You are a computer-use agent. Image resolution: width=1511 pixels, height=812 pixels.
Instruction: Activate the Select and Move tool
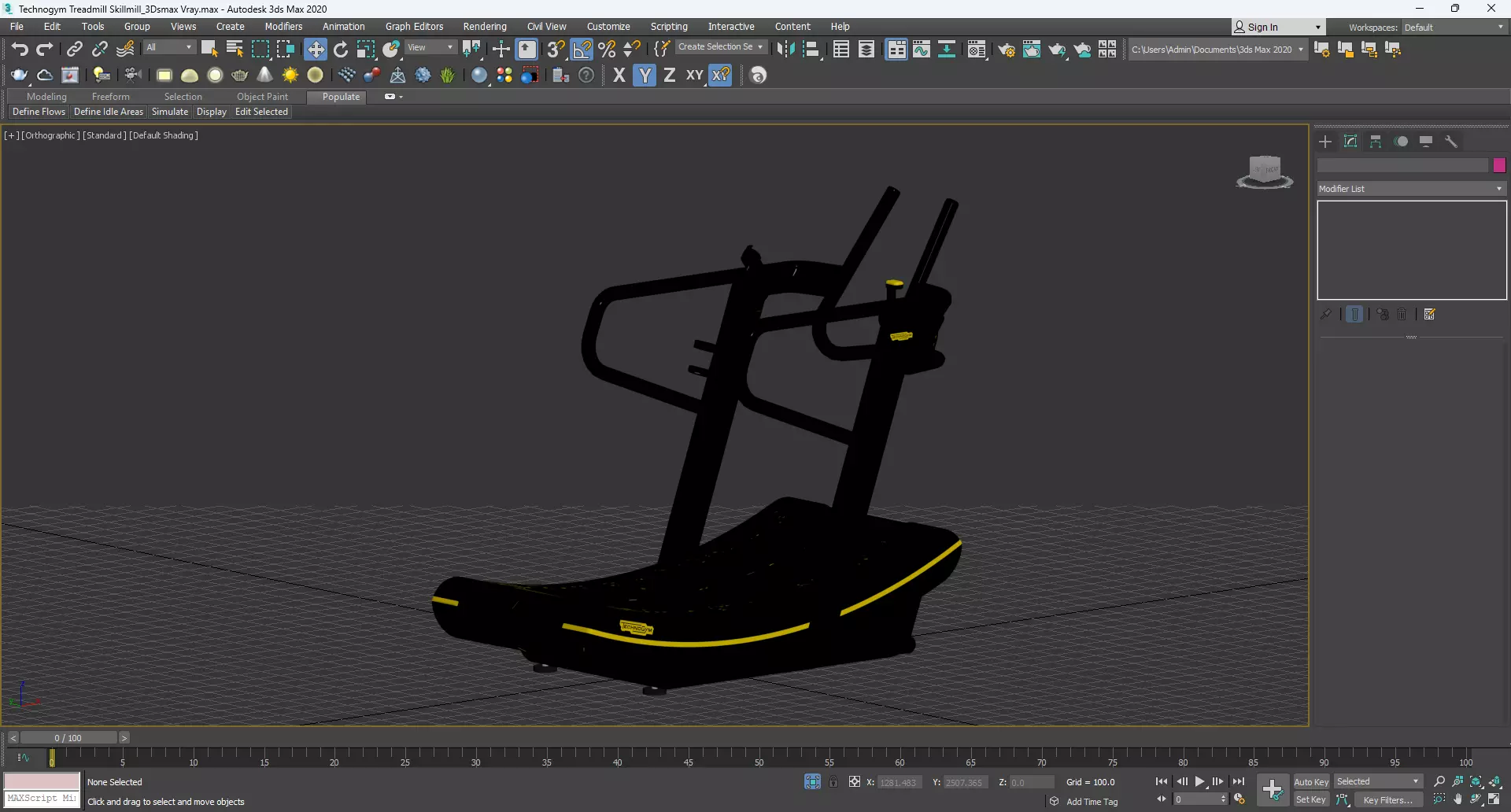(x=316, y=50)
